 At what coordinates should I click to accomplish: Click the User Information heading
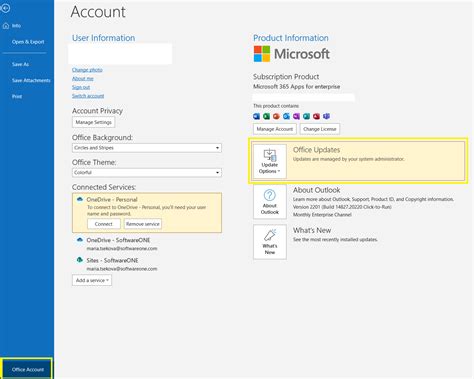(104, 38)
